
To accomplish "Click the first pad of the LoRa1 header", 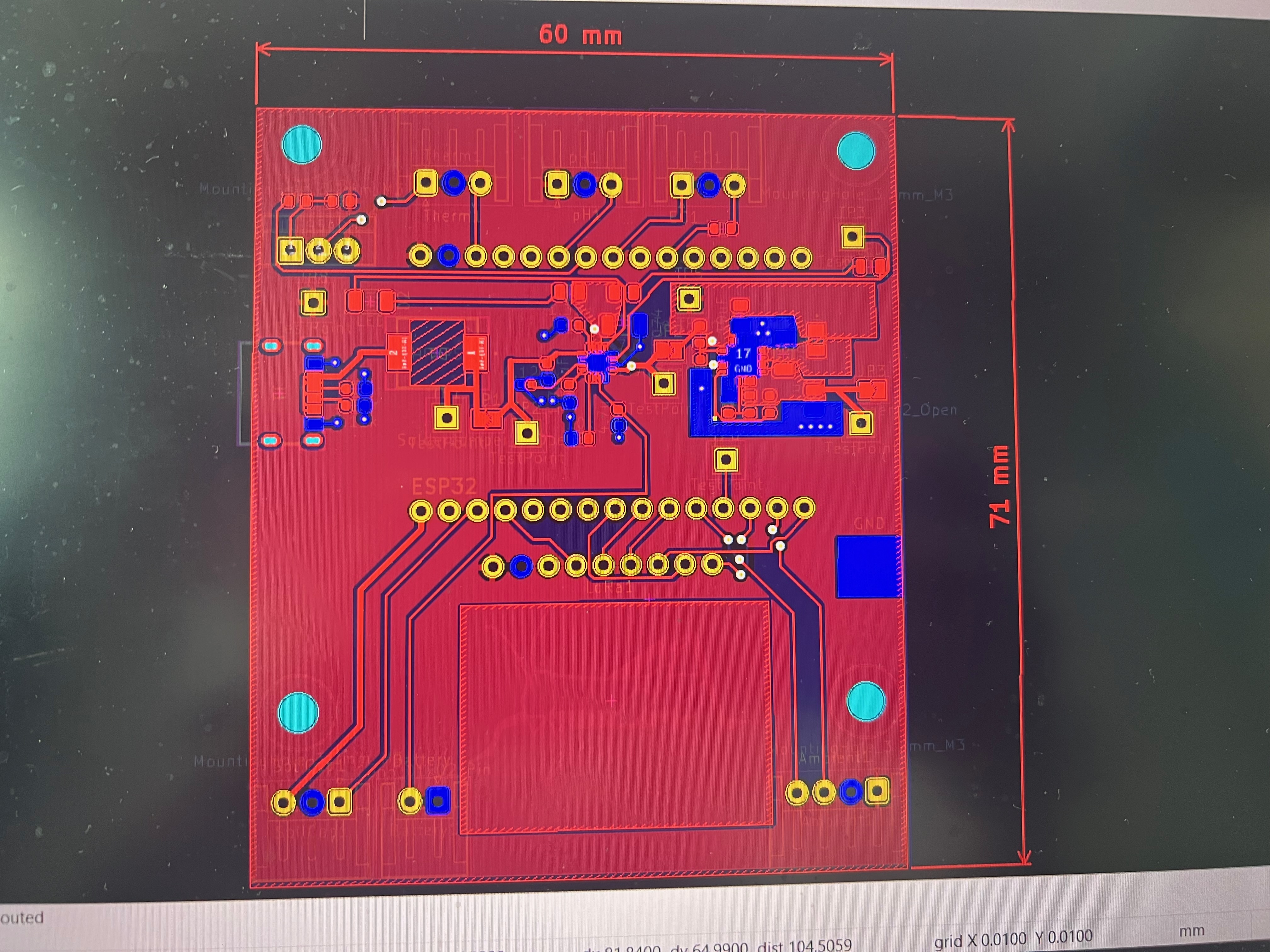I will pyautogui.click(x=493, y=566).
